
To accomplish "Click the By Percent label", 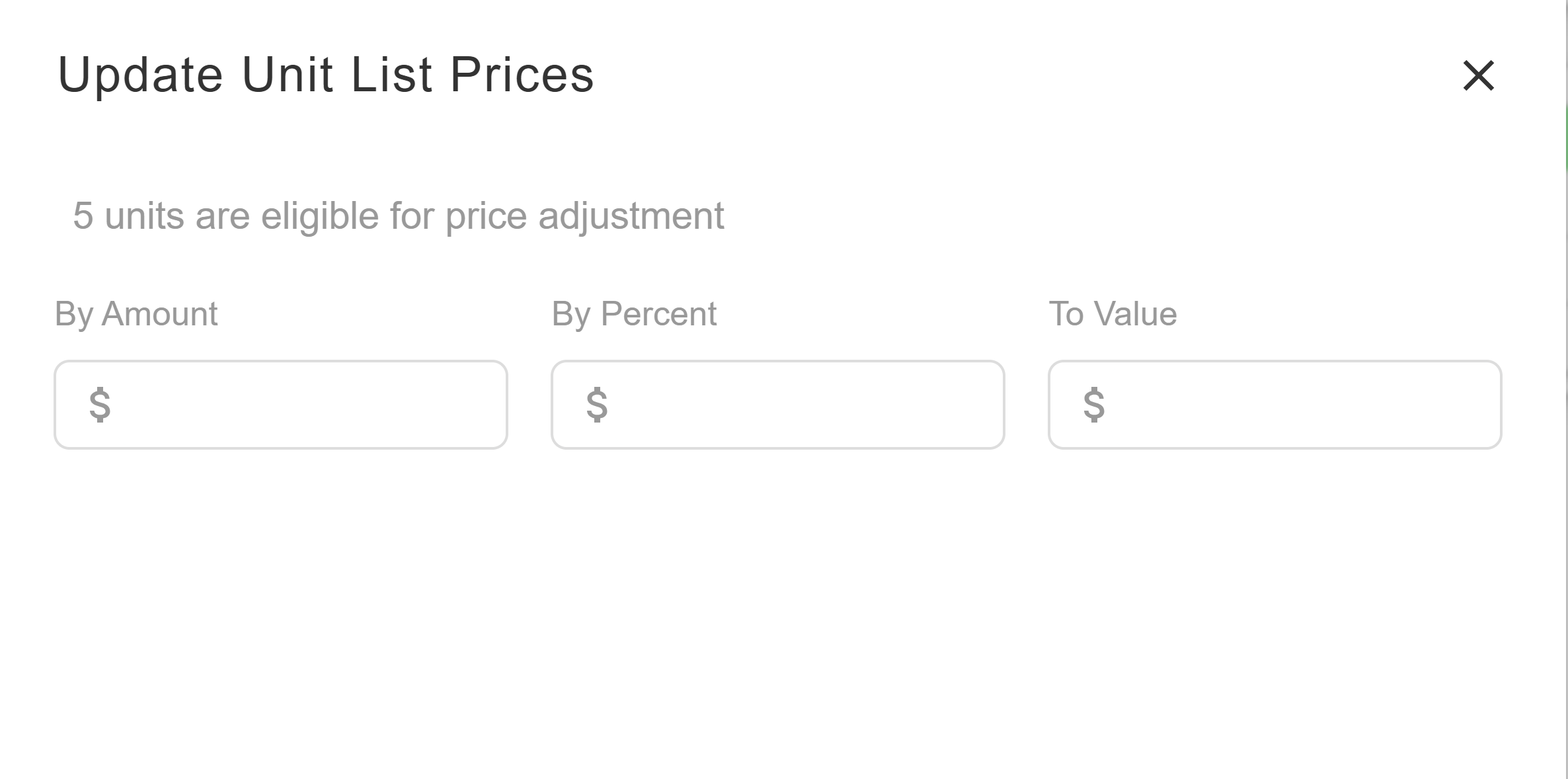I will (633, 313).
